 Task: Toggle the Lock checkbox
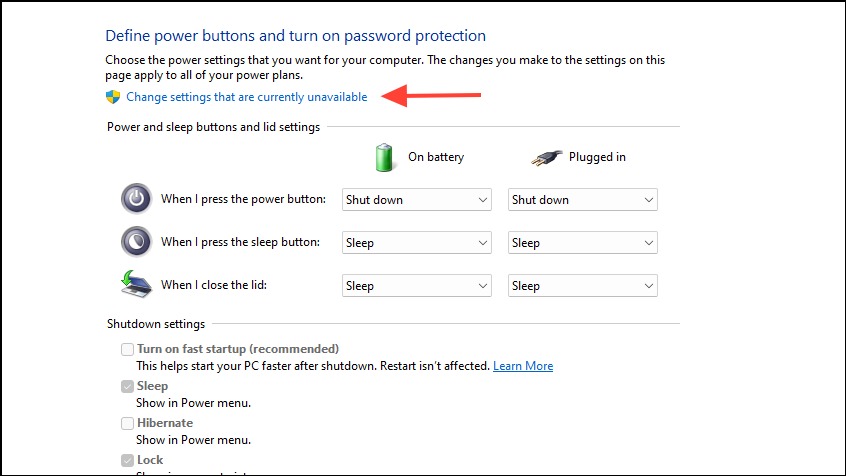pyautogui.click(x=127, y=460)
